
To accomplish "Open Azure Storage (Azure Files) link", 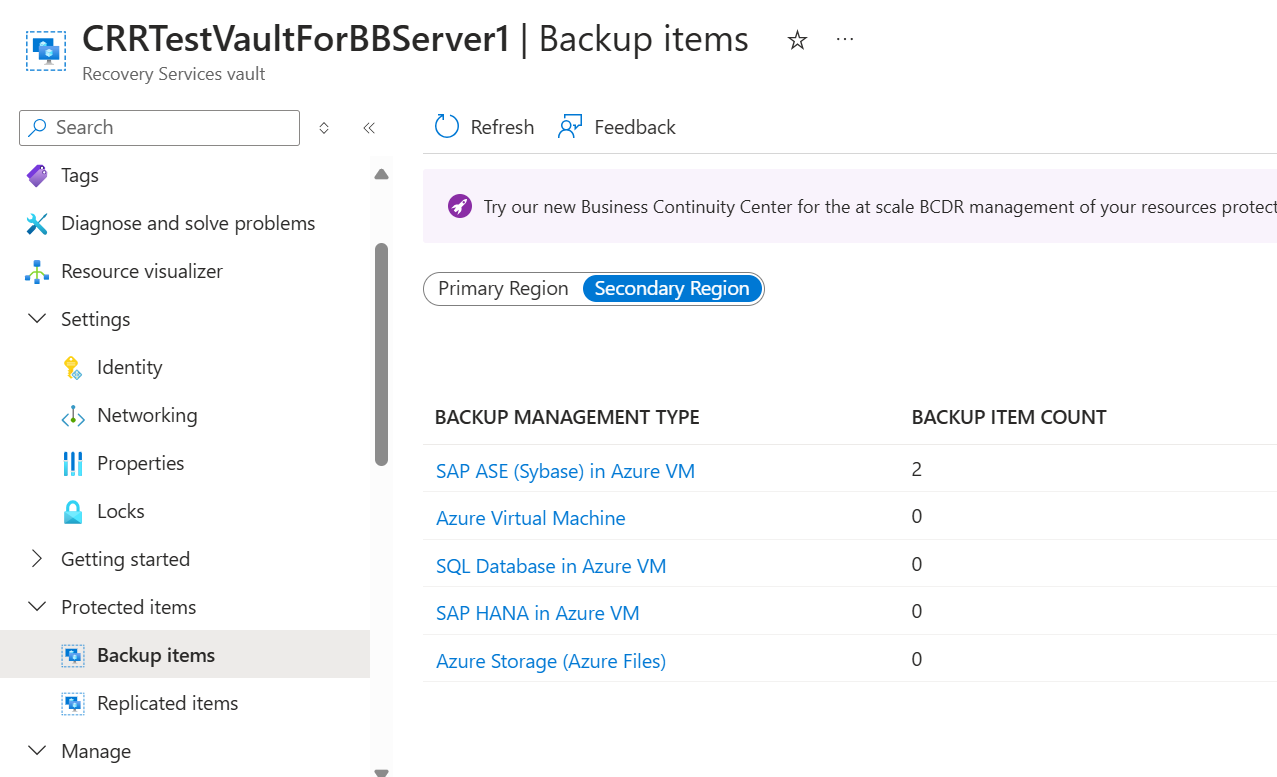I will [551, 661].
